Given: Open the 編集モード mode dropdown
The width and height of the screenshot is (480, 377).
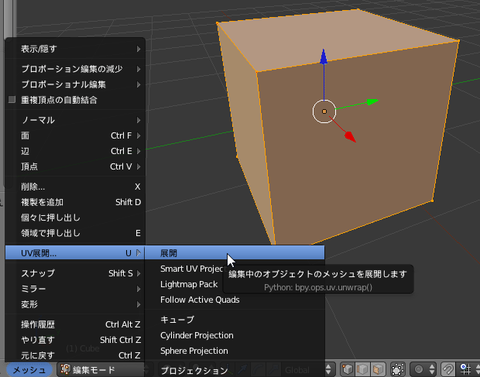Looking at the screenshot, I should pos(102,370).
